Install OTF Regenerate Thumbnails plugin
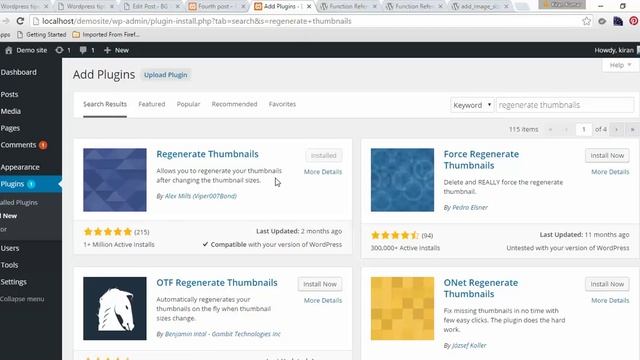 click(x=320, y=284)
